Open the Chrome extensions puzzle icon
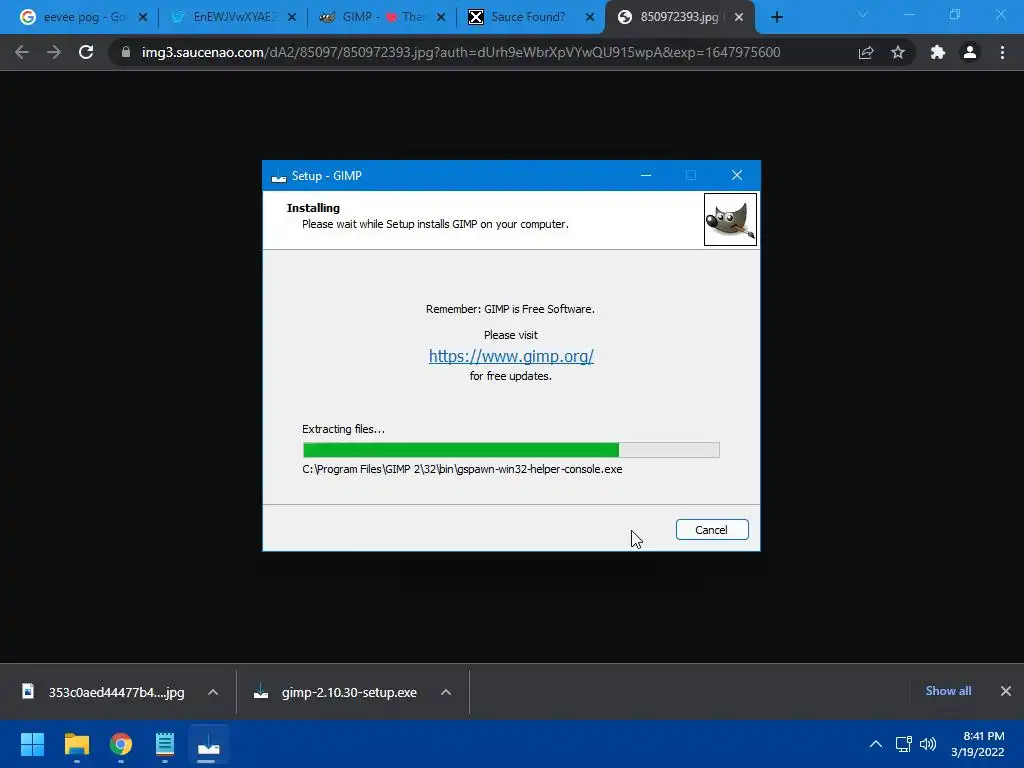Image resolution: width=1024 pixels, height=768 pixels. [938, 52]
